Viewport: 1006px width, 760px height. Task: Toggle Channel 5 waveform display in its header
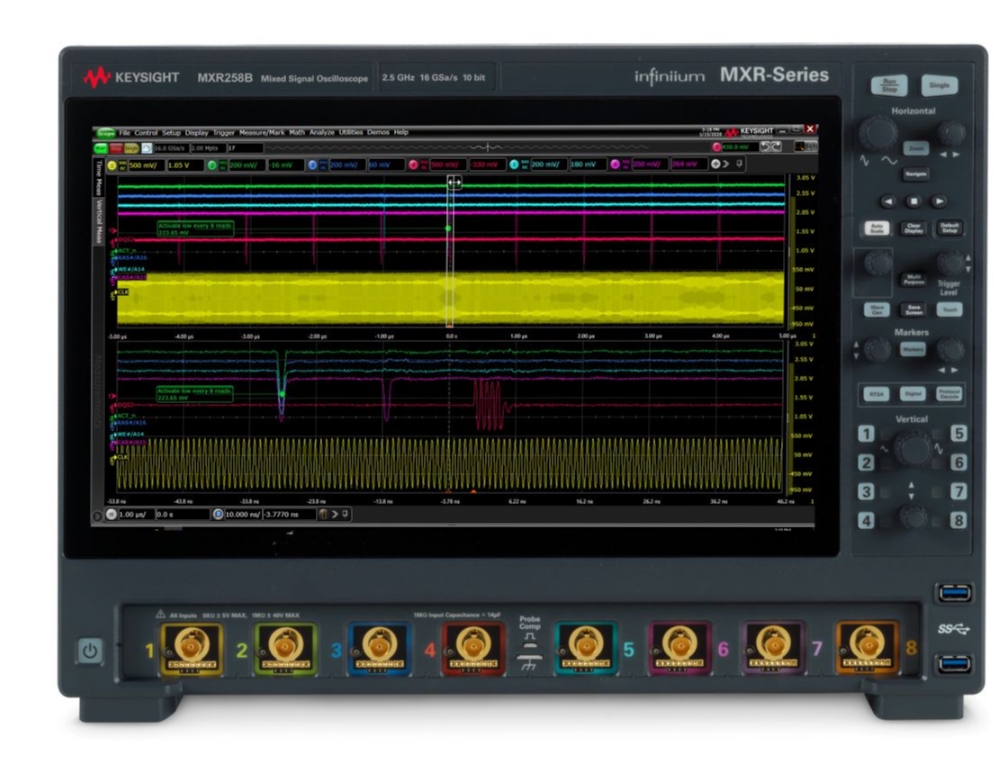[513, 162]
